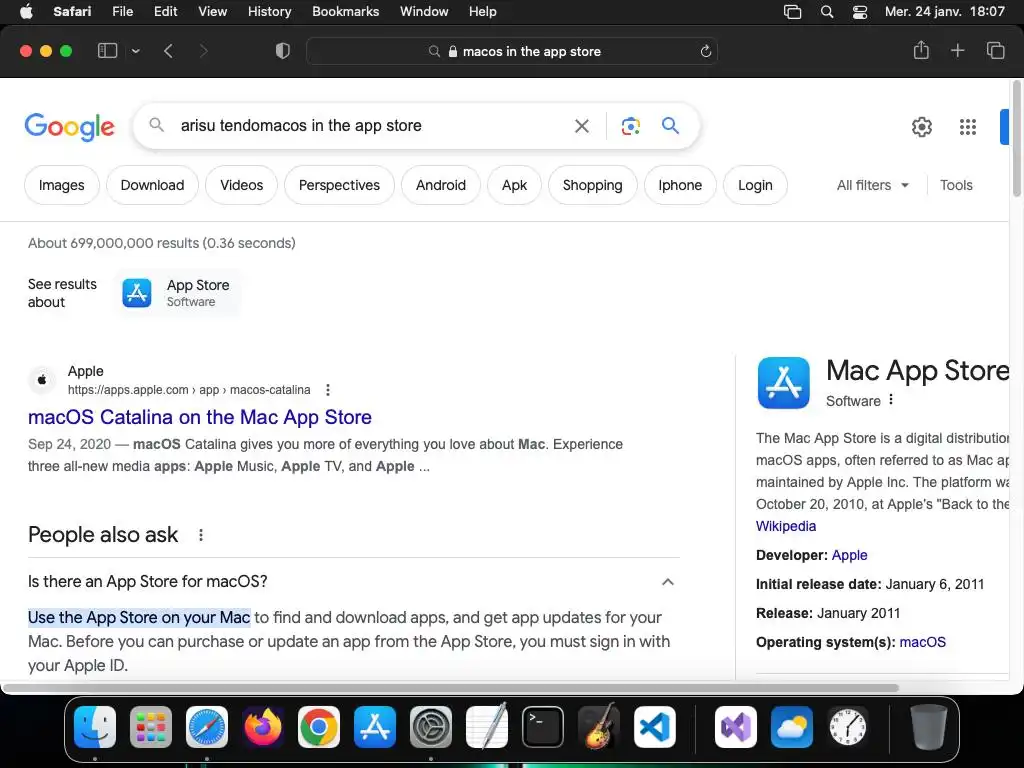Search by image with the camera icon

tap(630, 126)
